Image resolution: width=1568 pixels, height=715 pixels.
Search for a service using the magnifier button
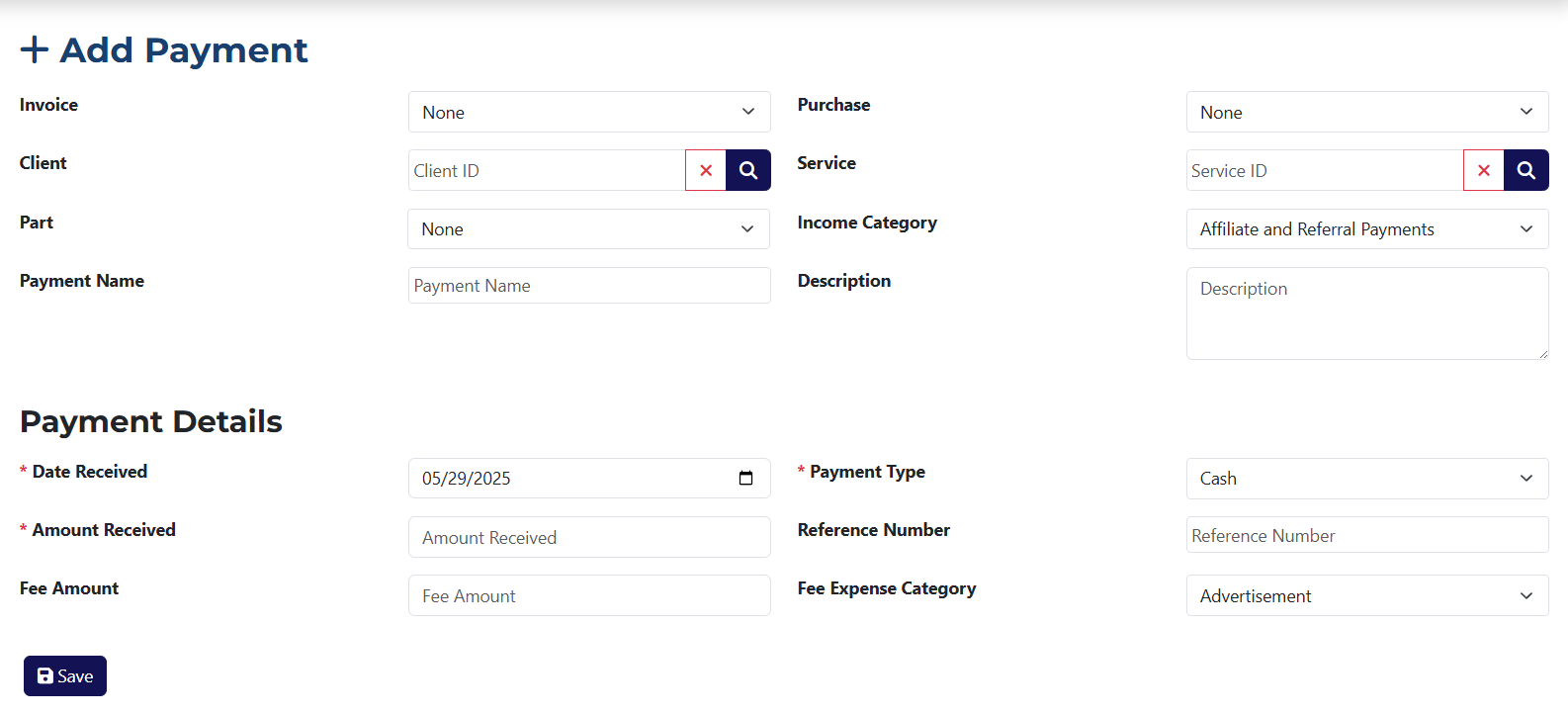pos(1526,170)
